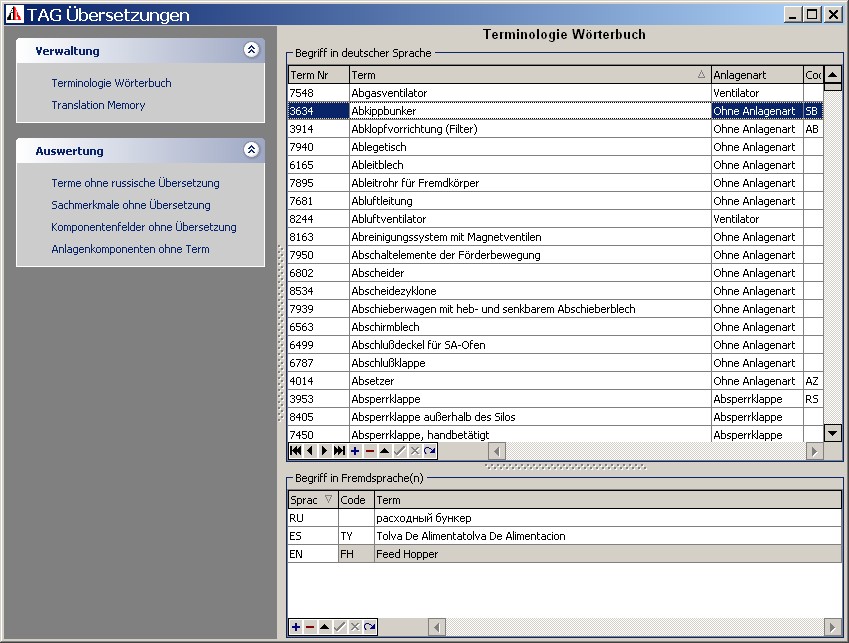Collapse the Verwaltung panel
This screenshot has height=643, width=849.
(x=251, y=50)
